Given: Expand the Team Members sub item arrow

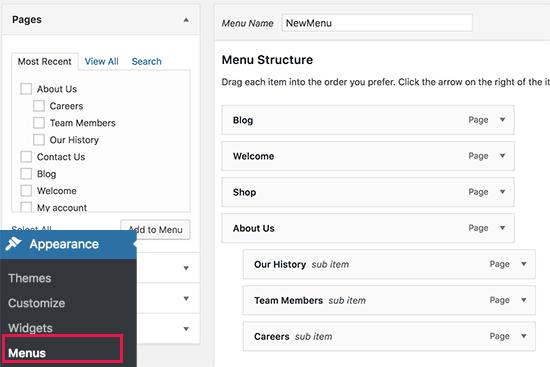Looking at the screenshot, I should coord(524,300).
